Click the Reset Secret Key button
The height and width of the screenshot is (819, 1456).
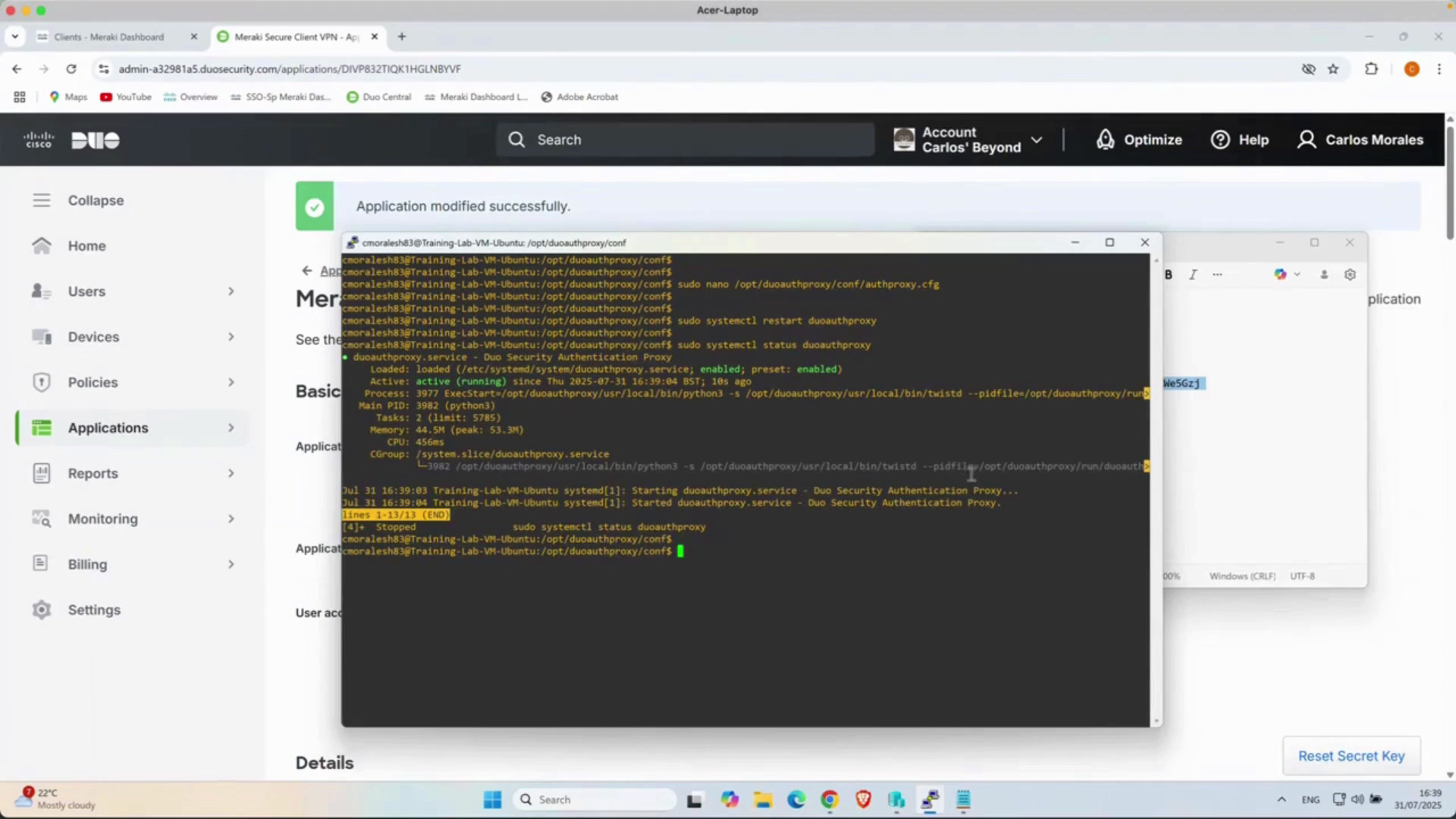tap(1351, 756)
